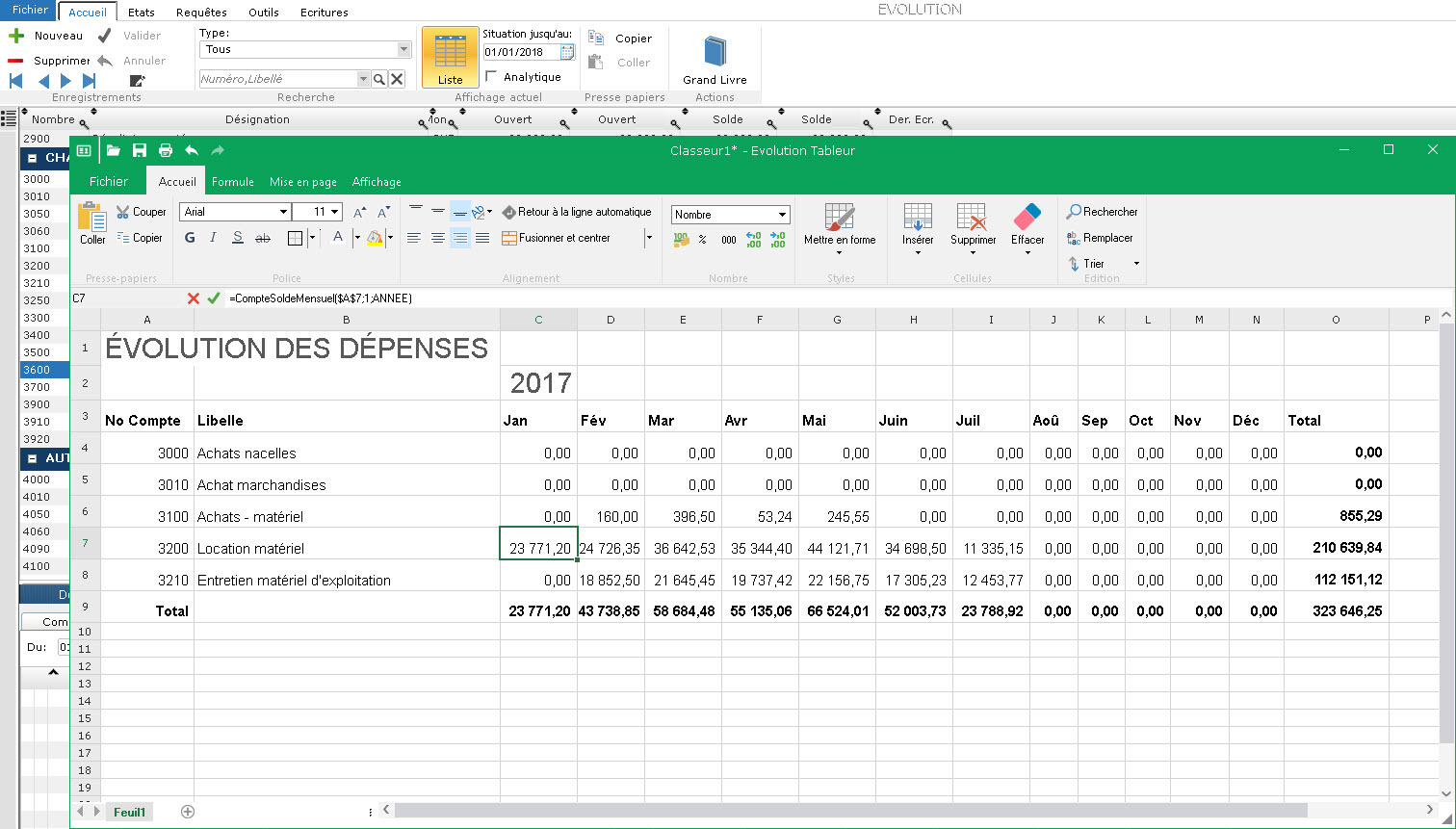1456x829 pixels.
Task: Toggle the Analytique checkbox
Action: 492,76
